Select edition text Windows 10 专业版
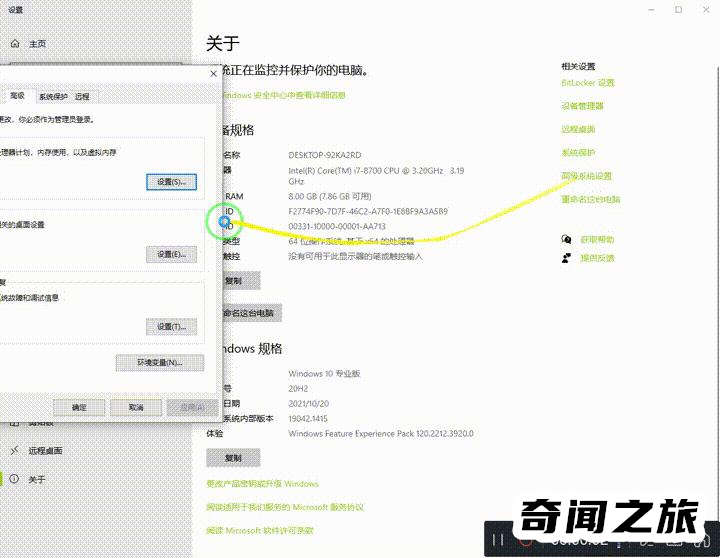720x558 pixels. click(324, 374)
